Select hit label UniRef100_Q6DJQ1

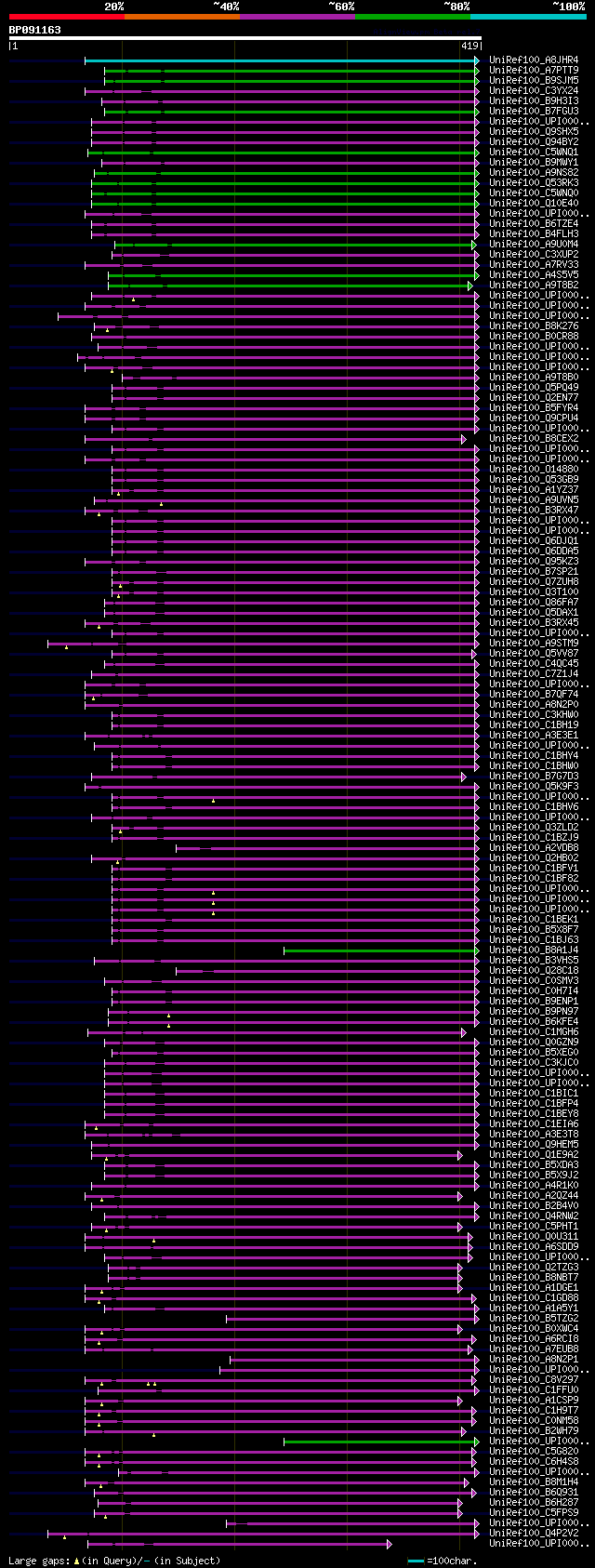click(534, 541)
